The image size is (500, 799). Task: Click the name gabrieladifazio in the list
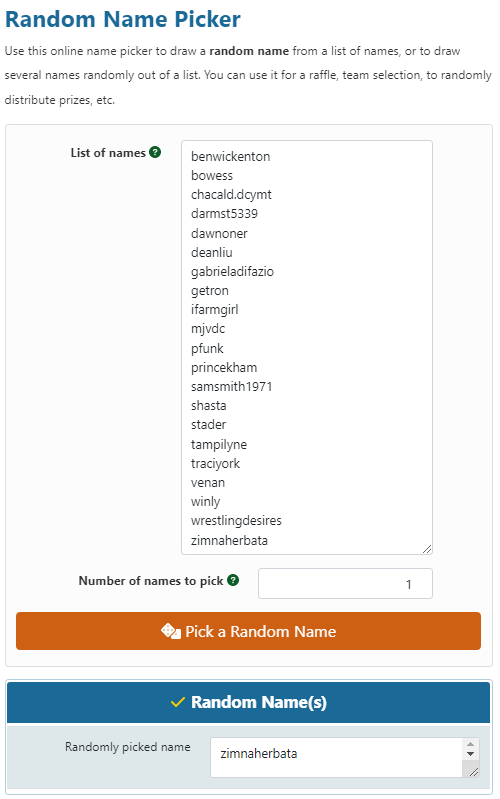tap(232, 272)
